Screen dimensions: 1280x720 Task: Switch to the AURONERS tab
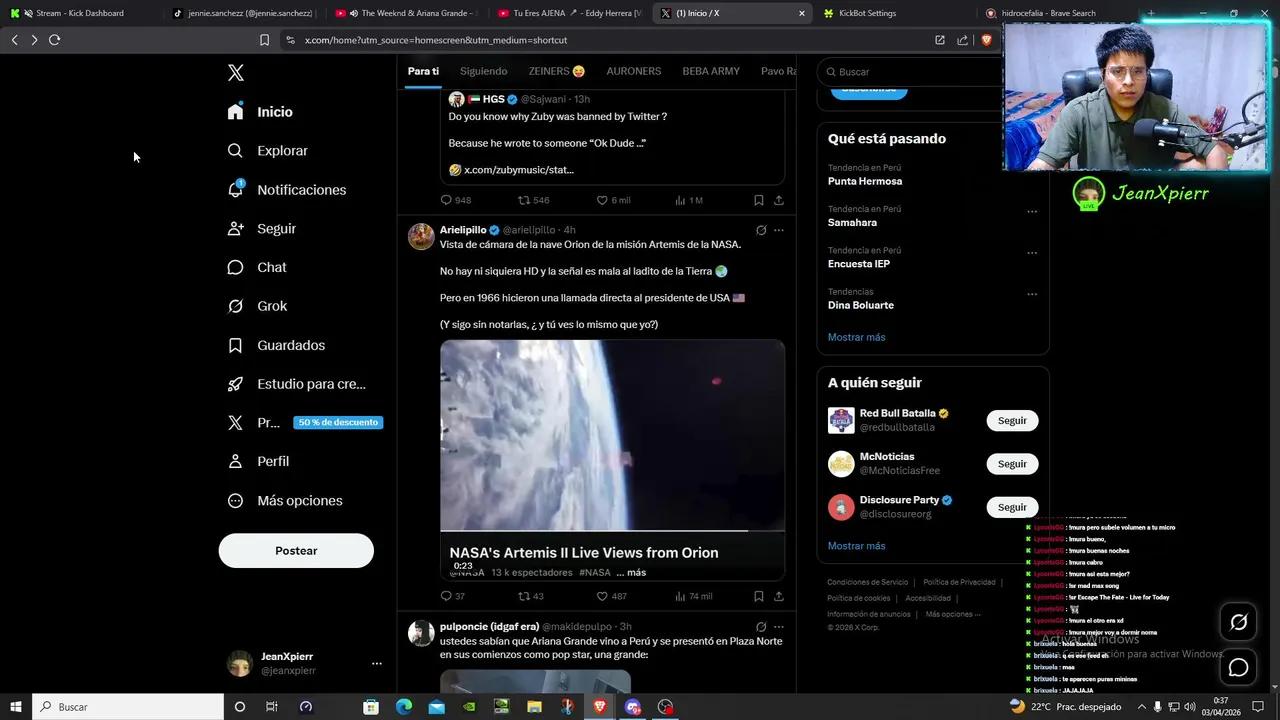[x=634, y=71]
